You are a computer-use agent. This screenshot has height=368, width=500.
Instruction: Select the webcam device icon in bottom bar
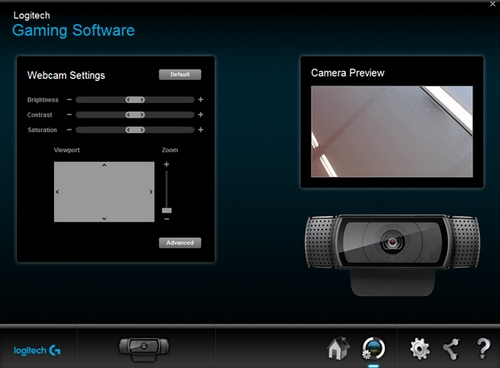point(144,349)
